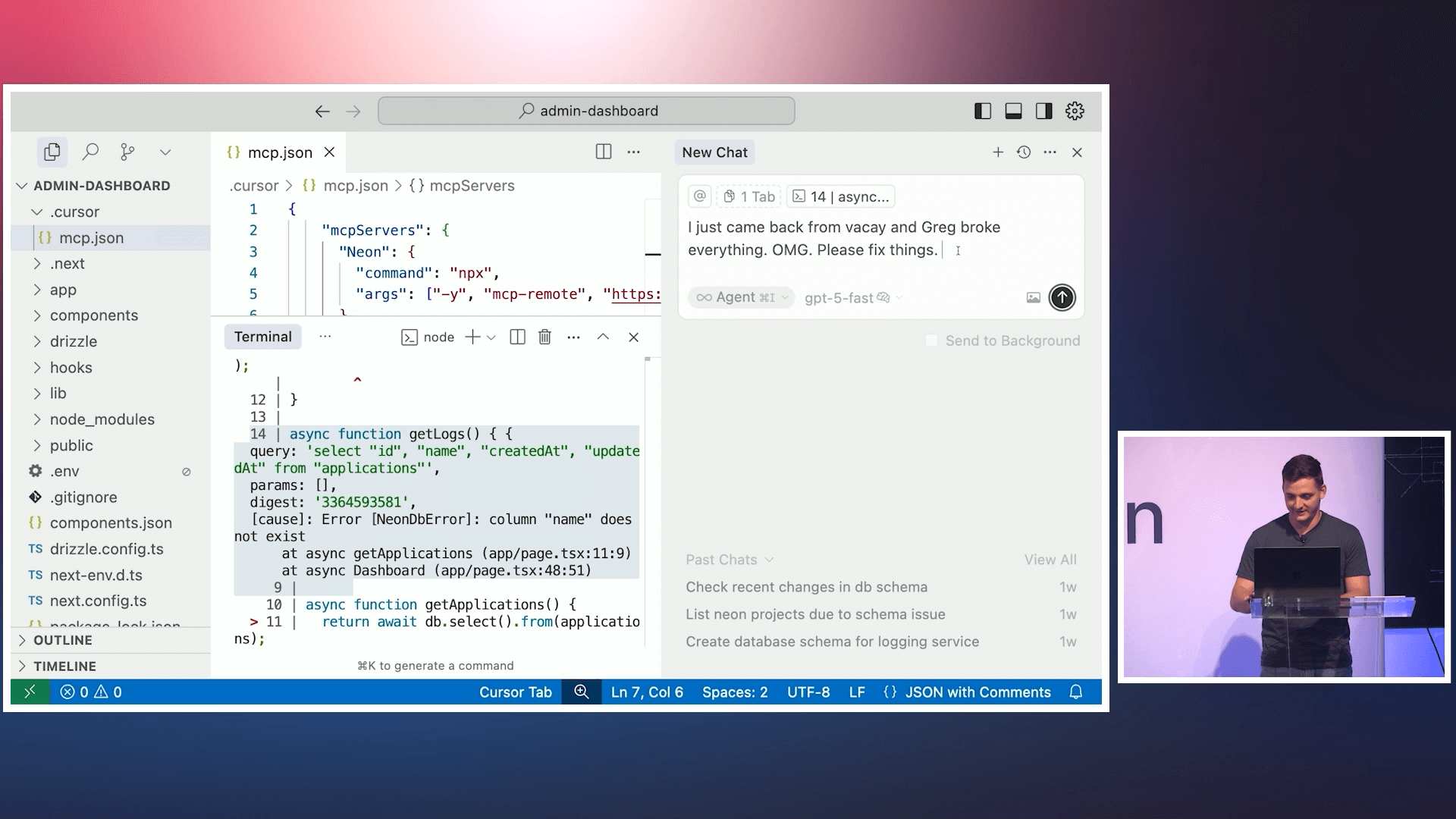Switch to the Terminal tab
Screen dimensions: 1456x819
tap(262, 337)
